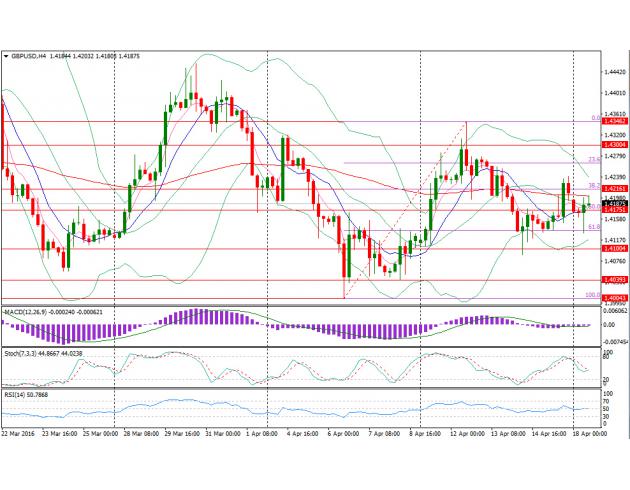Open the chart menu arrow beside GBPUSD,H4
This screenshot has height=490, width=630.
(x=6, y=58)
